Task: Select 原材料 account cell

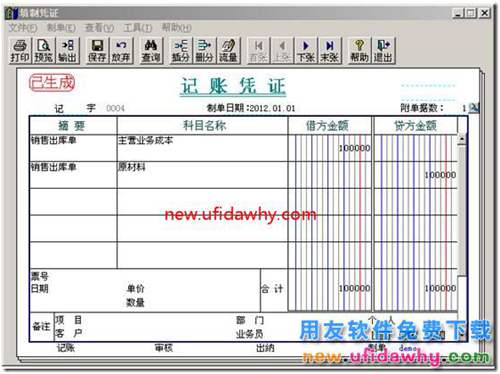Action: (x=202, y=175)
